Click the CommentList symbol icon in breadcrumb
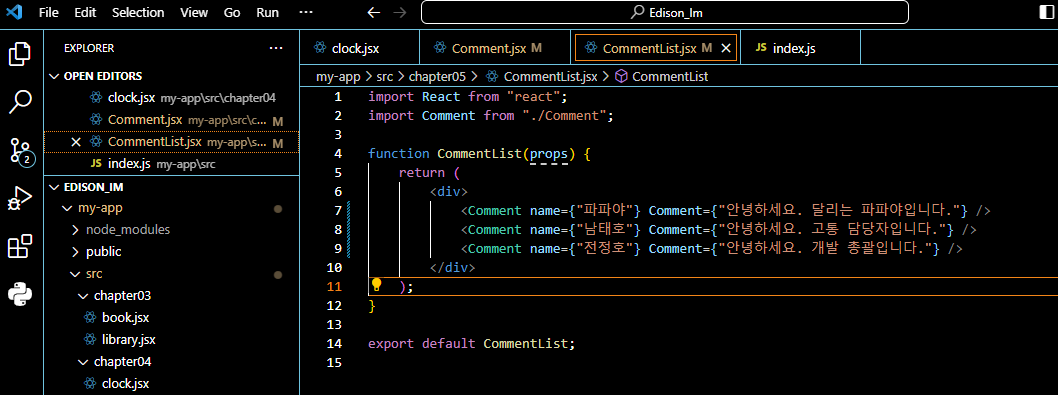Viewport: 1058px width, 395px height. click(x=621, y=76)
